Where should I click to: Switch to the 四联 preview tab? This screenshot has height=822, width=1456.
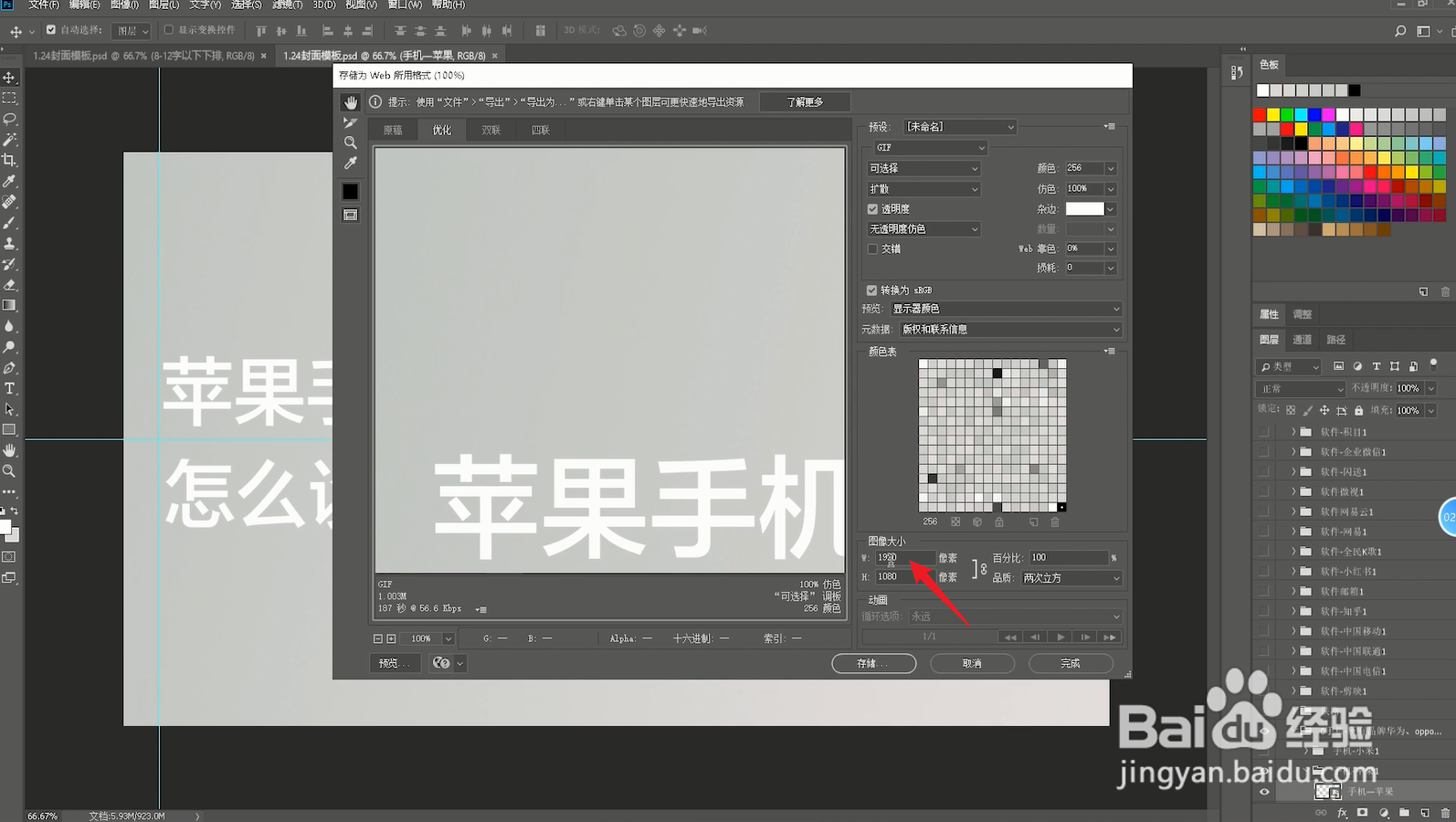tap(541, 131)
